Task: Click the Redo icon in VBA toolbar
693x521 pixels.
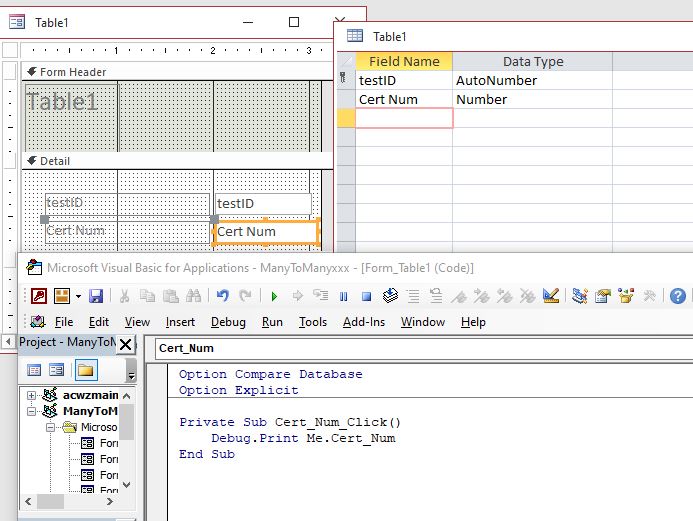Action: pyautogui.click(x=245, y=296)
